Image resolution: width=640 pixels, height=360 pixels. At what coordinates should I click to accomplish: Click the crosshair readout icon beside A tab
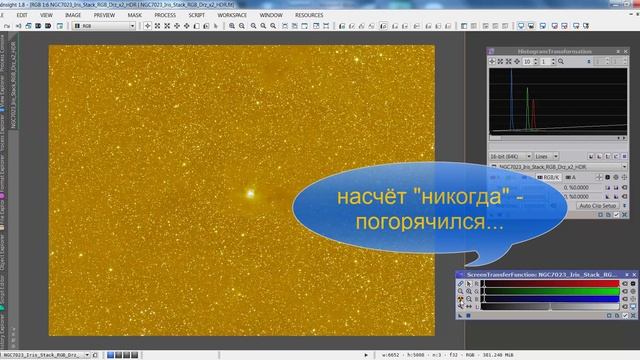coord(599,177)
